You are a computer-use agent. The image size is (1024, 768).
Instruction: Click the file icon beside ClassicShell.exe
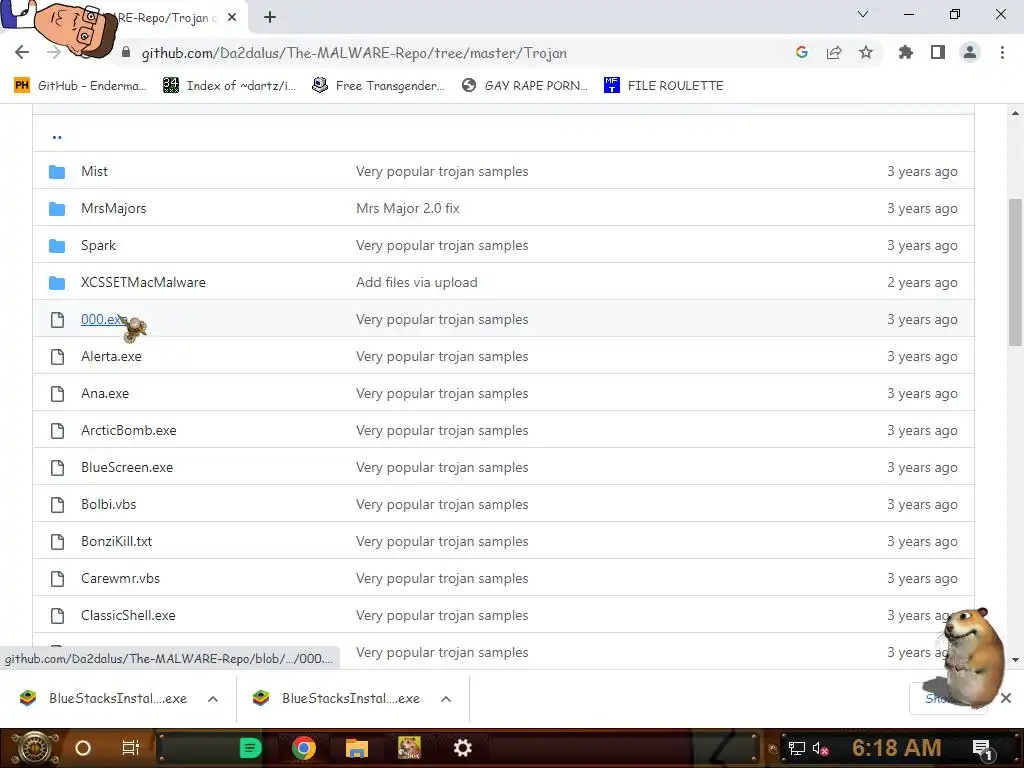57,615
